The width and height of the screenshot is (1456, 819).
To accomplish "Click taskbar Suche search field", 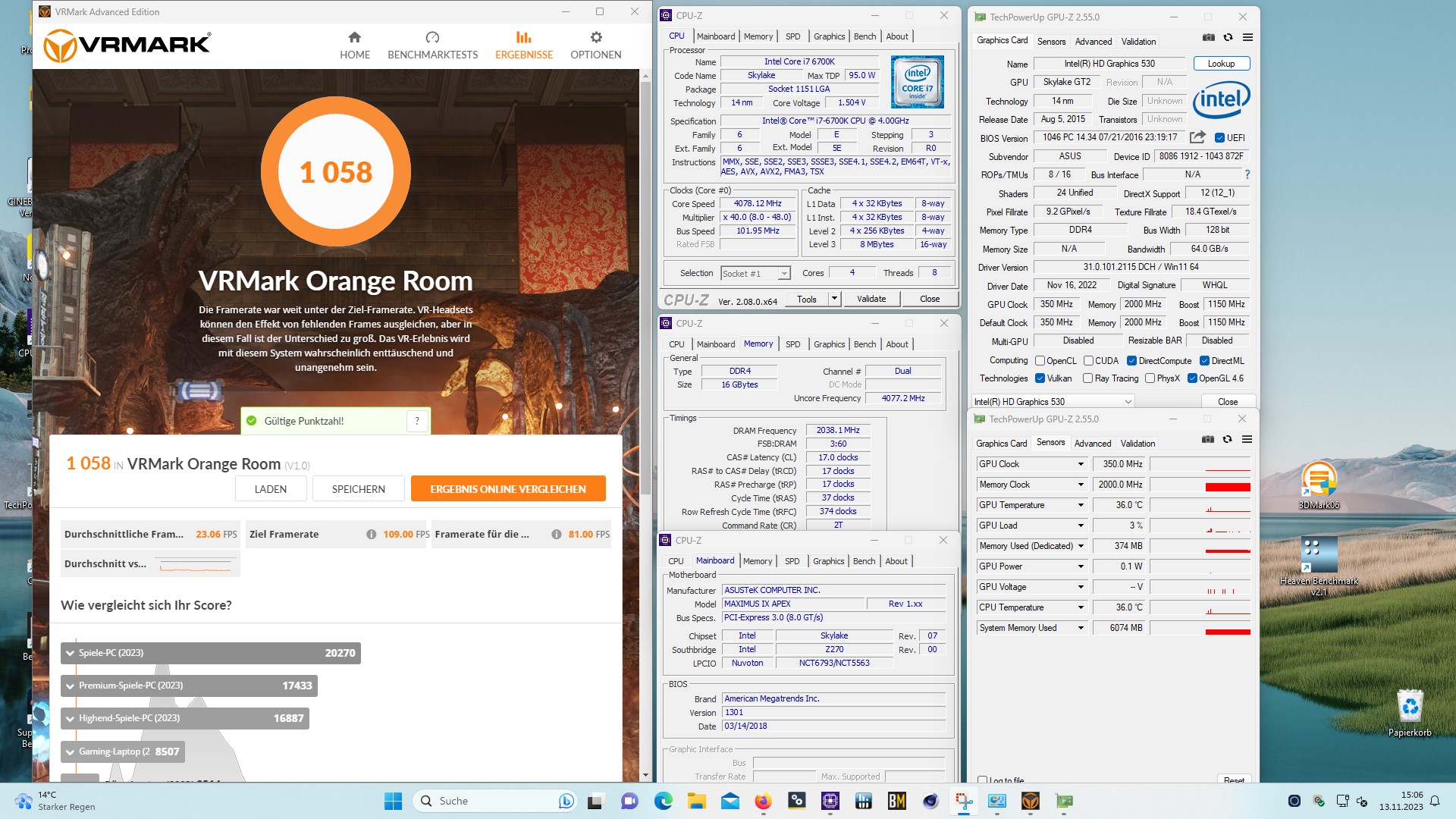I will tap(495, 801).
